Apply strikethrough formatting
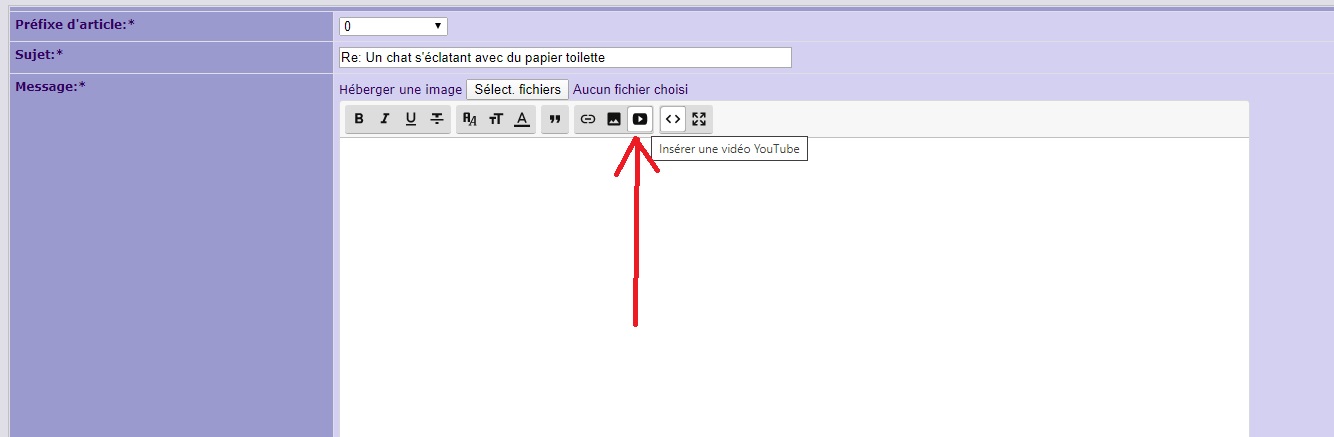 tap(437, 119)
